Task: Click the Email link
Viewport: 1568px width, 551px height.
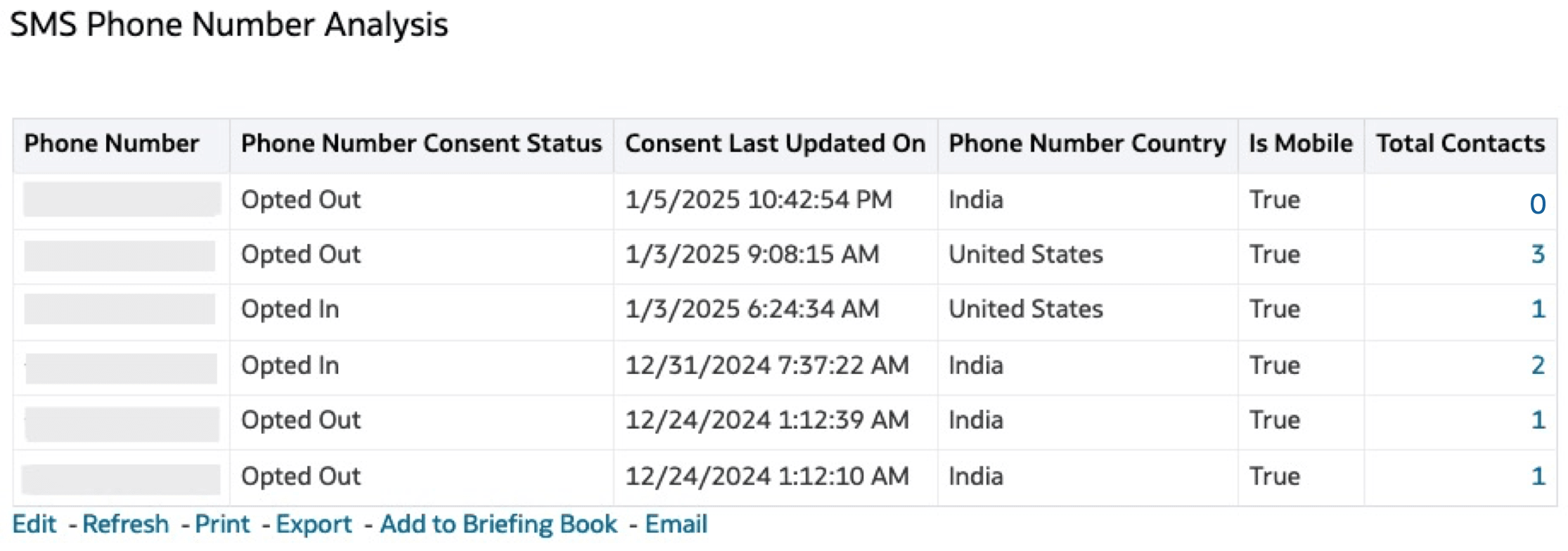Action: coord(676,524)
